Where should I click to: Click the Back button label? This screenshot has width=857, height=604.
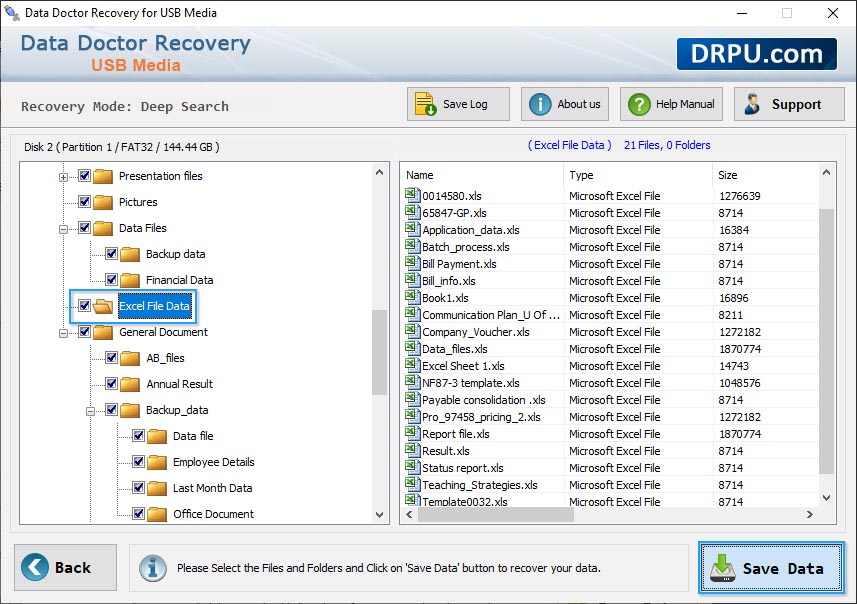coord(73,568)
